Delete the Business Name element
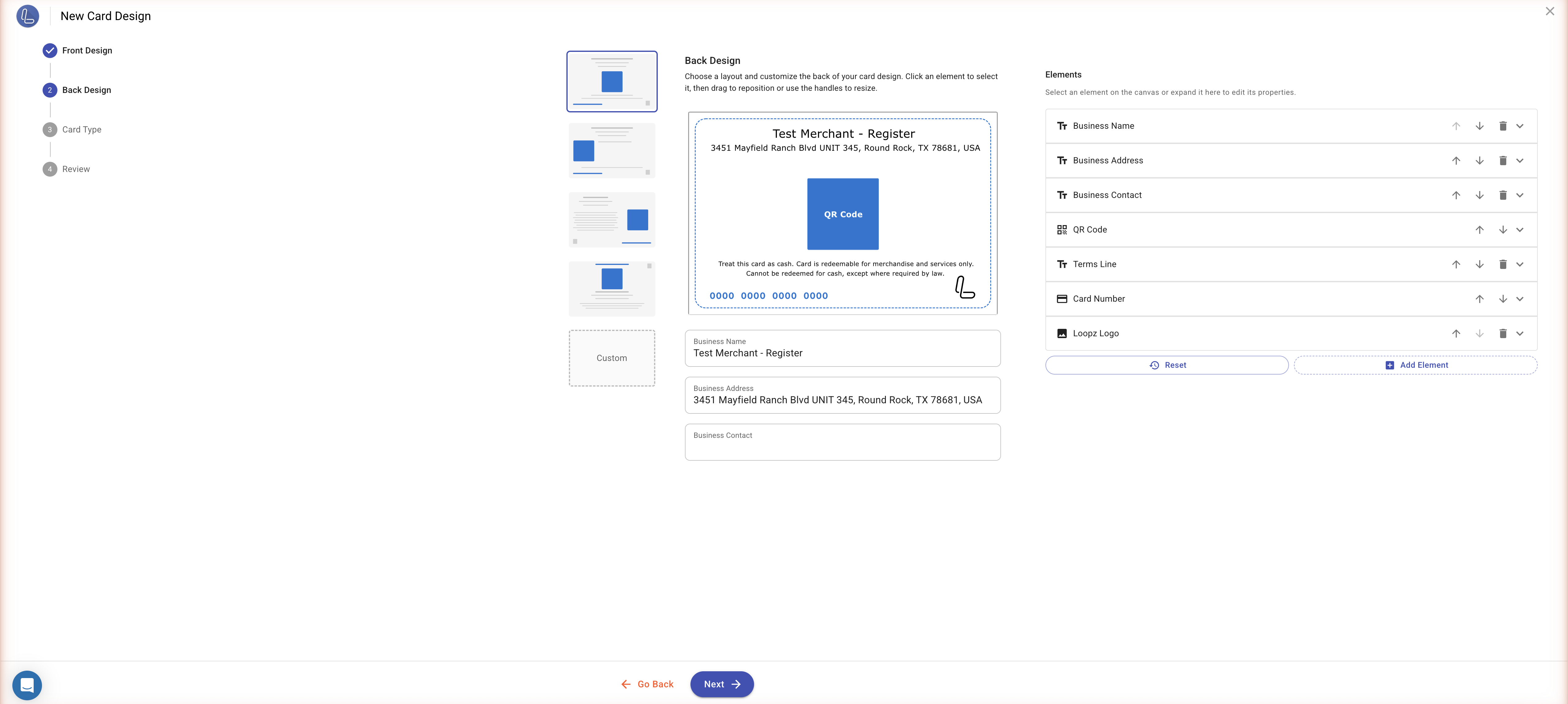This screenshot has width=1568, height=704. click(1503, 126)
